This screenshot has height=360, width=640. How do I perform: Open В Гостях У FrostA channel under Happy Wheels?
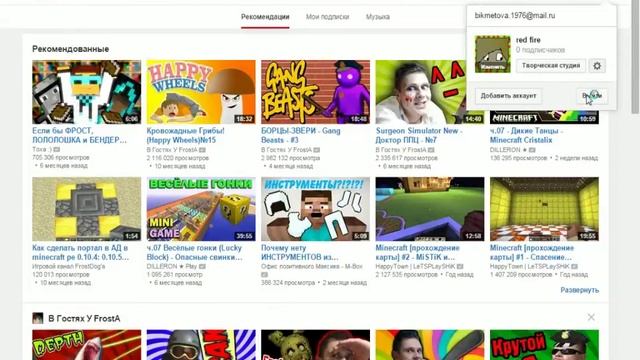172,150
